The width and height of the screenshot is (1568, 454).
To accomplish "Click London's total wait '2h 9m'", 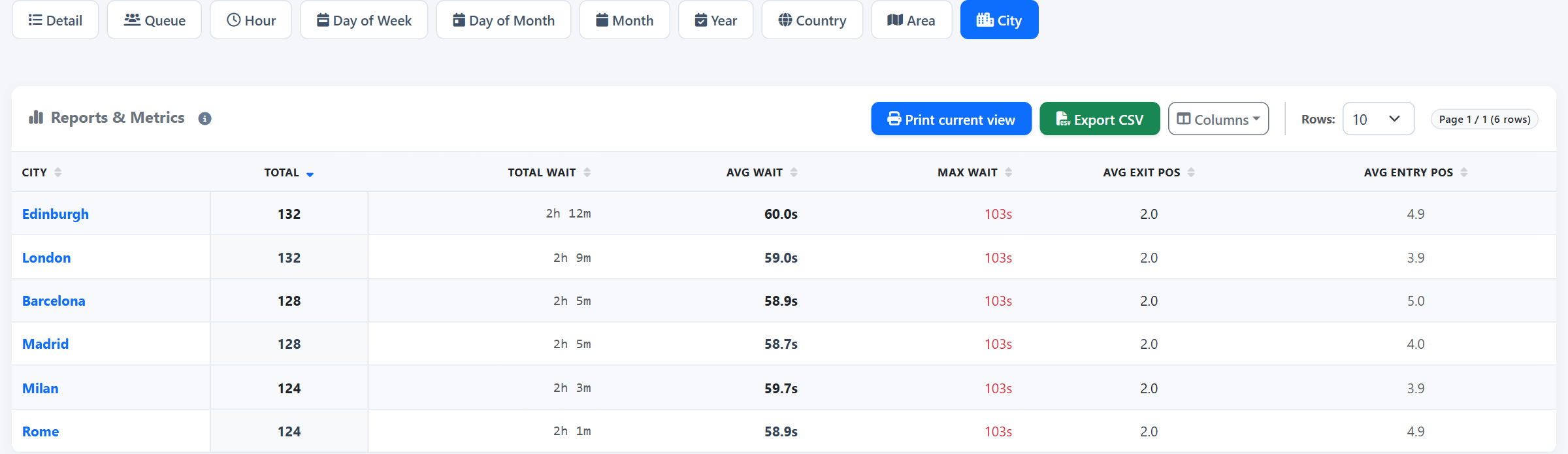I will 572,258.
